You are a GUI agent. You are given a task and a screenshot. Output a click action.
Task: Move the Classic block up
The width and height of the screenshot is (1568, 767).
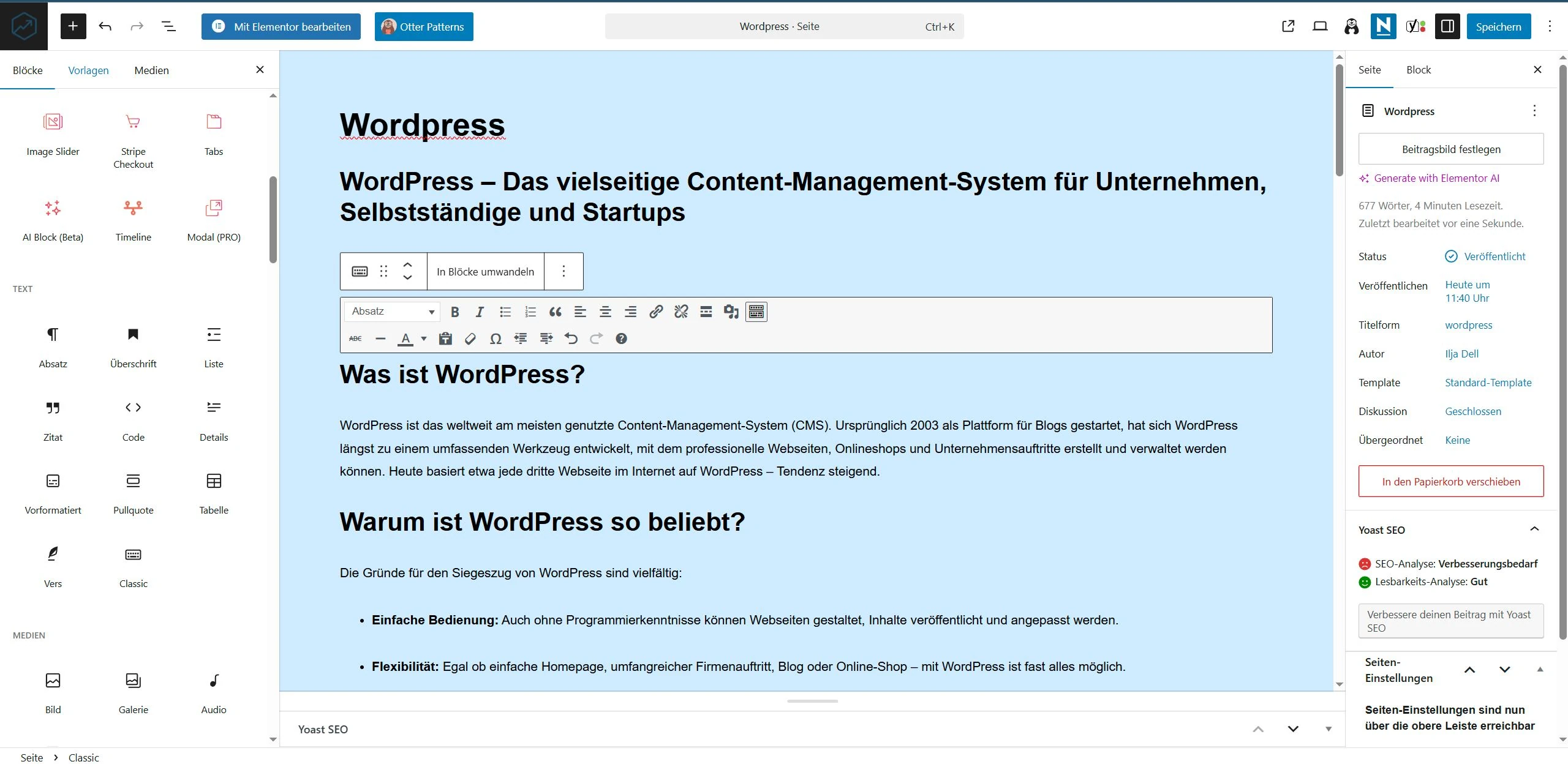click(407, 264)
